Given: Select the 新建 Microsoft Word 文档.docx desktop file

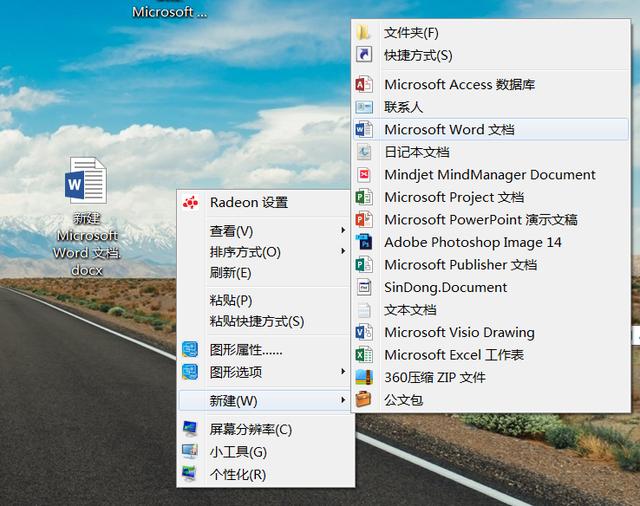Looking at the screenshot, I should point(86,216).
